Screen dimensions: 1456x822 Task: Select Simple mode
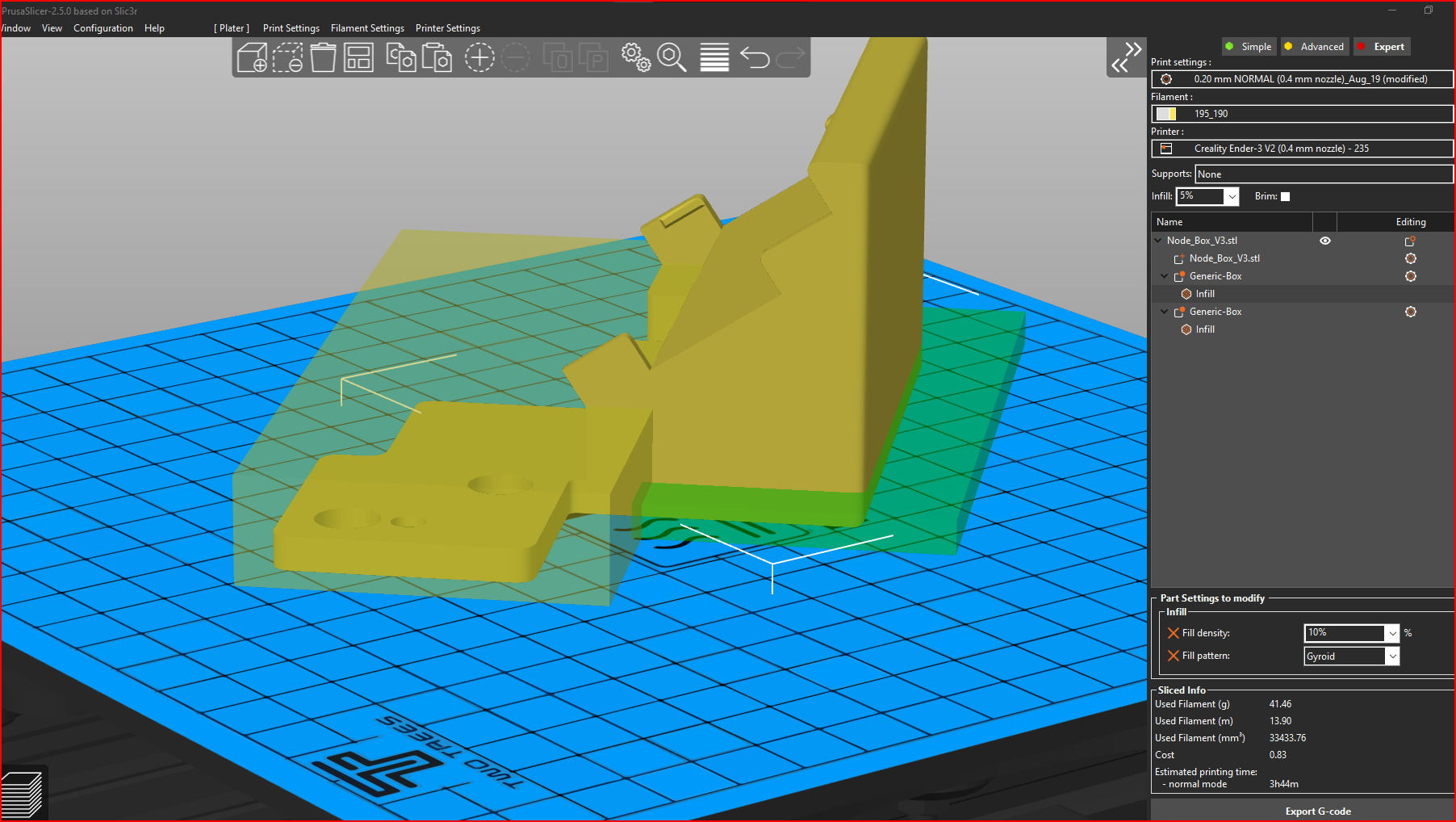pyautogui.click(x=1249, y=47)
